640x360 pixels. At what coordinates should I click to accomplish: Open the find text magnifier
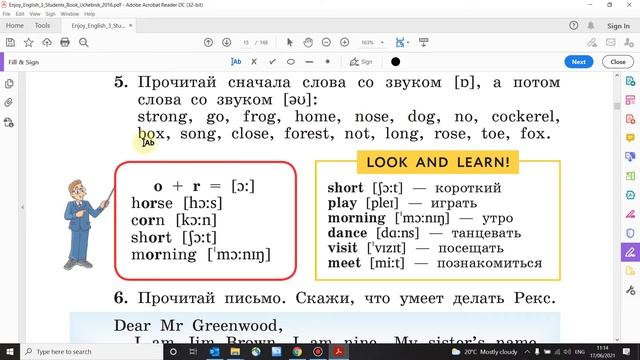pyautogui.click(x=84, y=42)
